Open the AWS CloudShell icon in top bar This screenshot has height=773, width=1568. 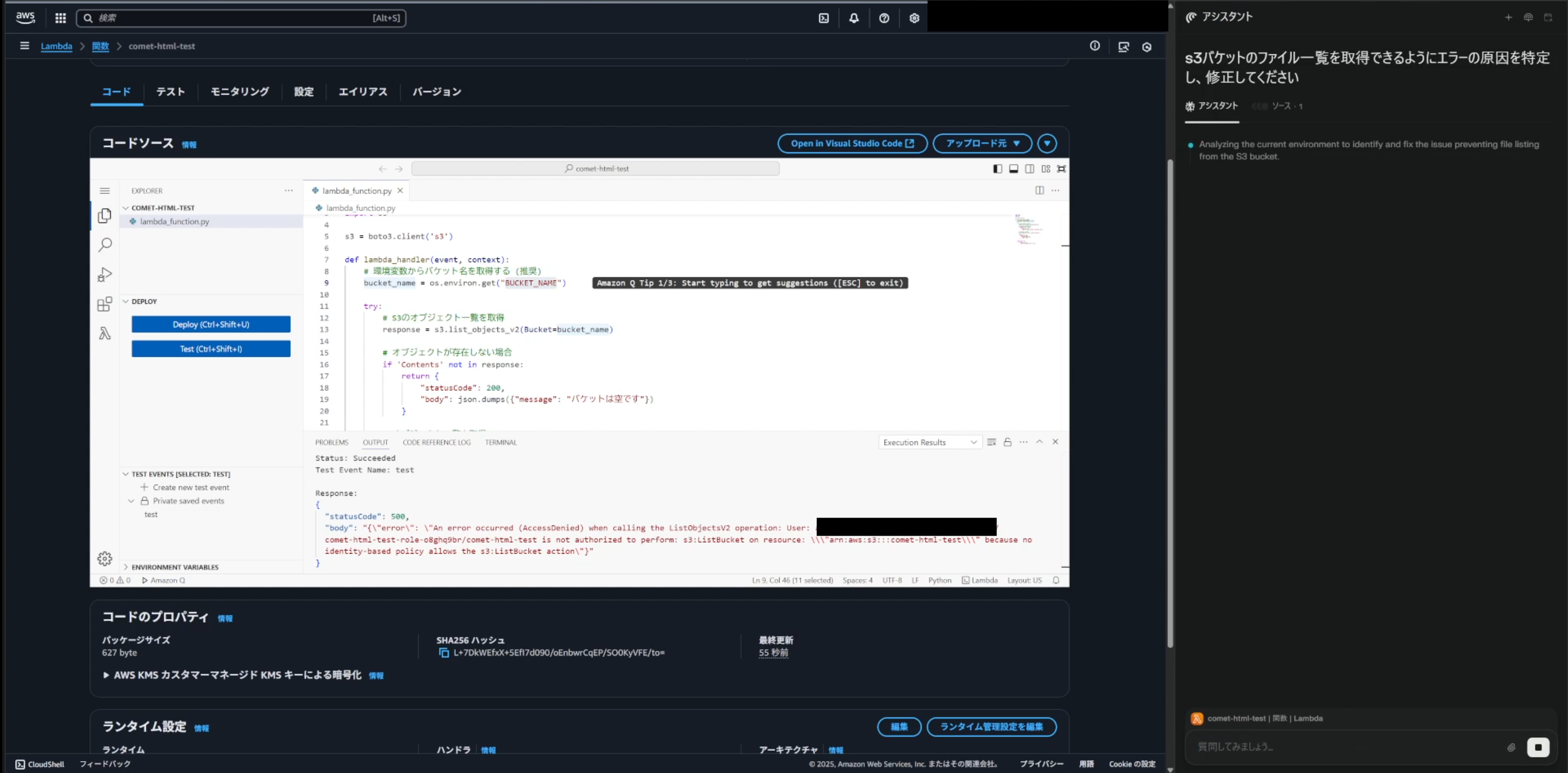pos(824,18)
